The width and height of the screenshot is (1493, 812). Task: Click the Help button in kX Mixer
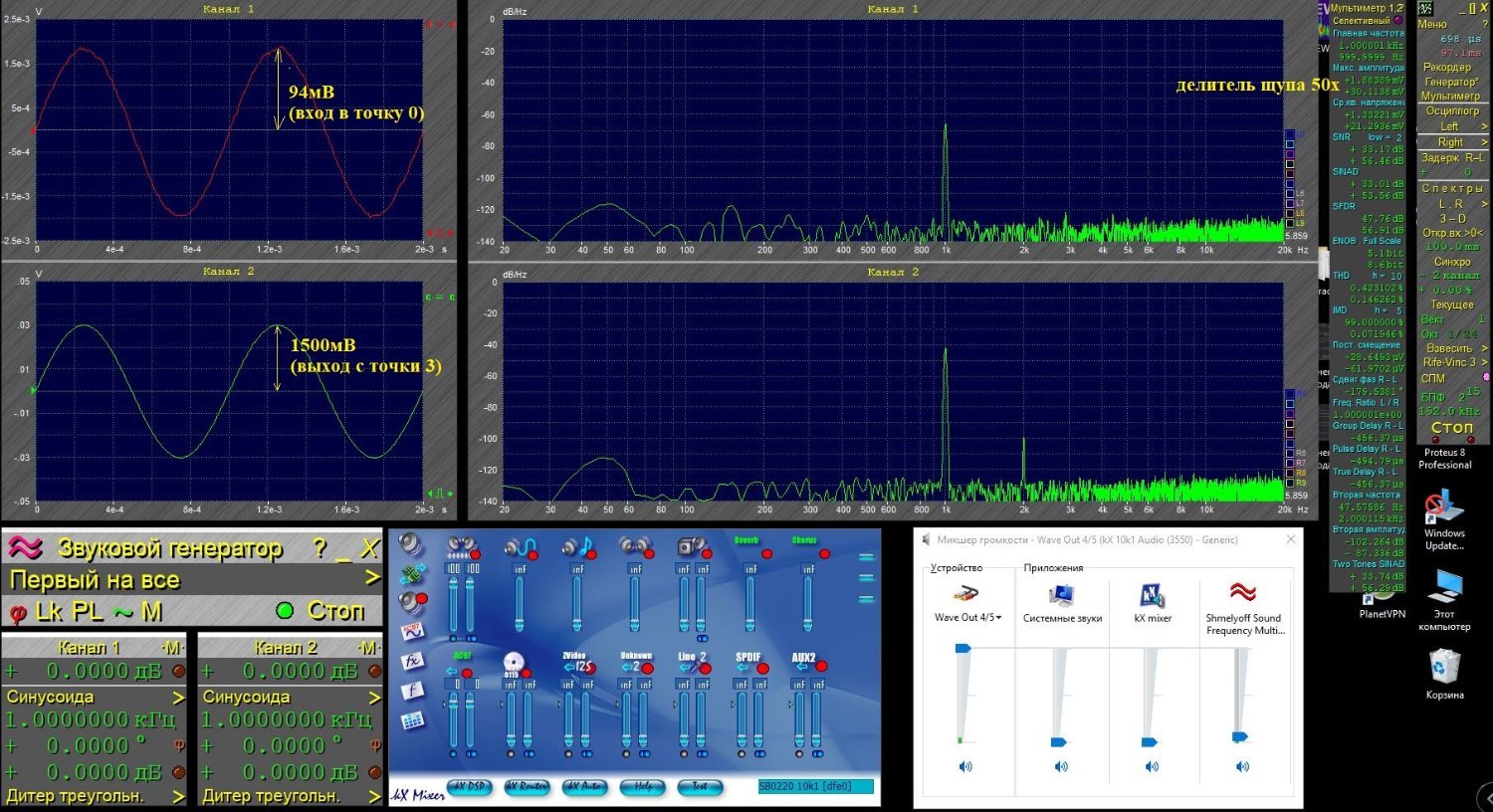(643, 787)
